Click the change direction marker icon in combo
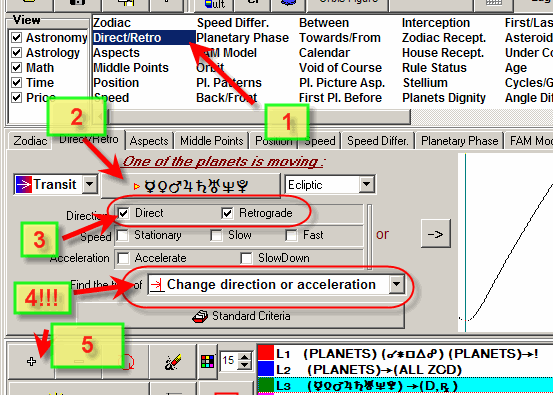The width and height of the screenshot is (553, 395). [157, 284]
